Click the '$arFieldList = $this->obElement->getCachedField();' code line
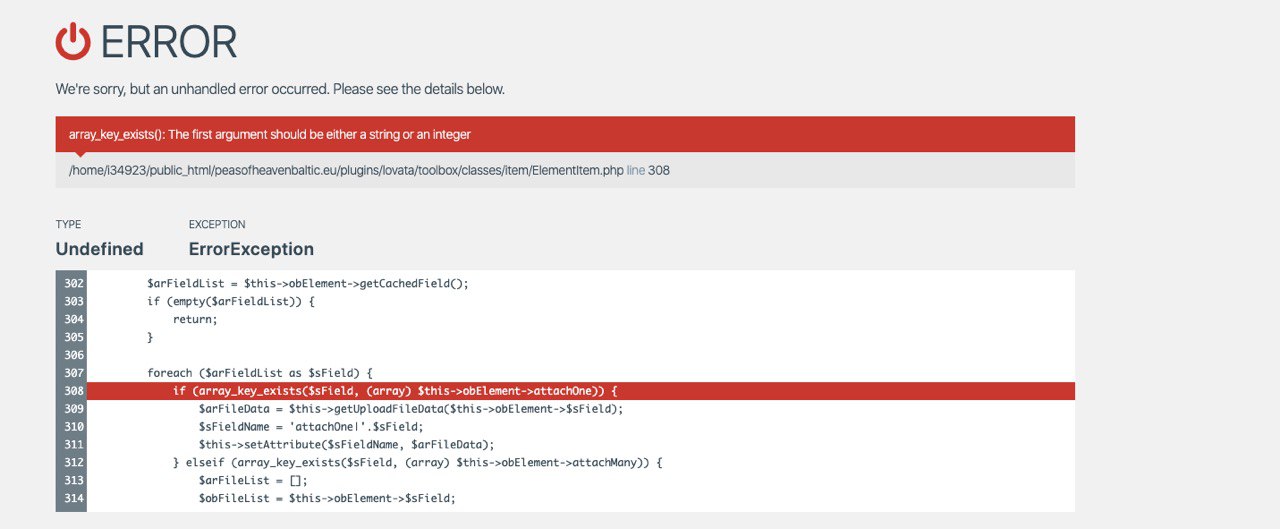 (308, 283)
